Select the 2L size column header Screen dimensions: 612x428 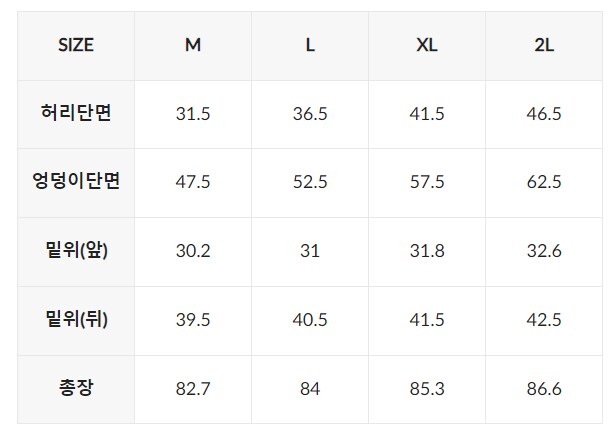coord(544,45)
